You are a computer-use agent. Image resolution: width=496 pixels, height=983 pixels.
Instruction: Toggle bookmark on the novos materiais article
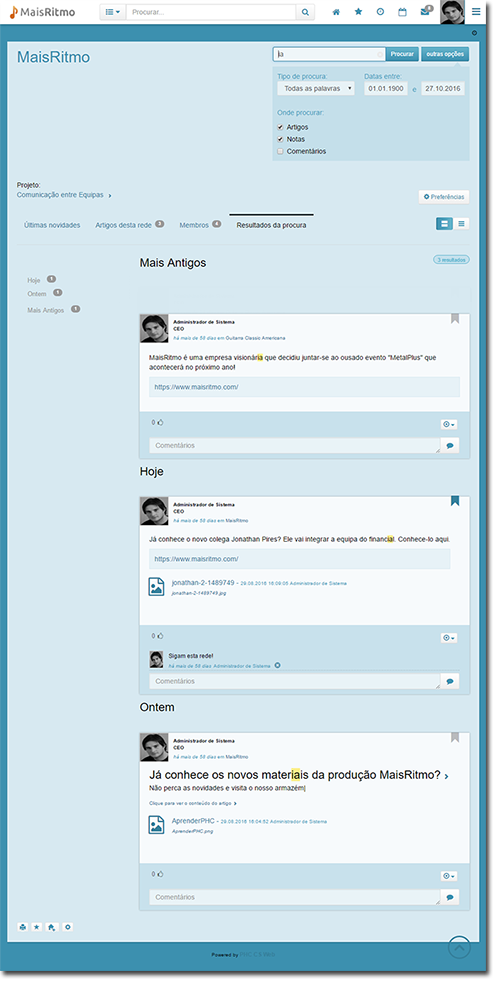coord(455,737)
